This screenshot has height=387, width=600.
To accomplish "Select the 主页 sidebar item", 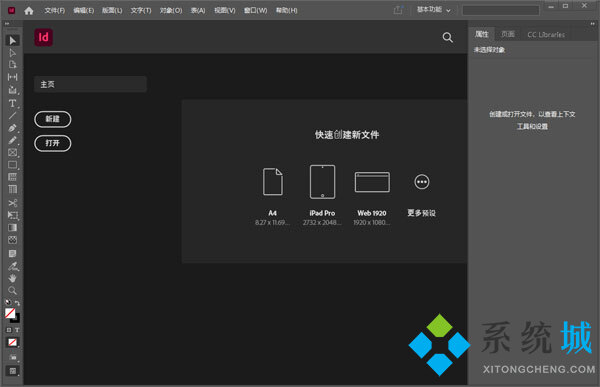I will point(90,84).
